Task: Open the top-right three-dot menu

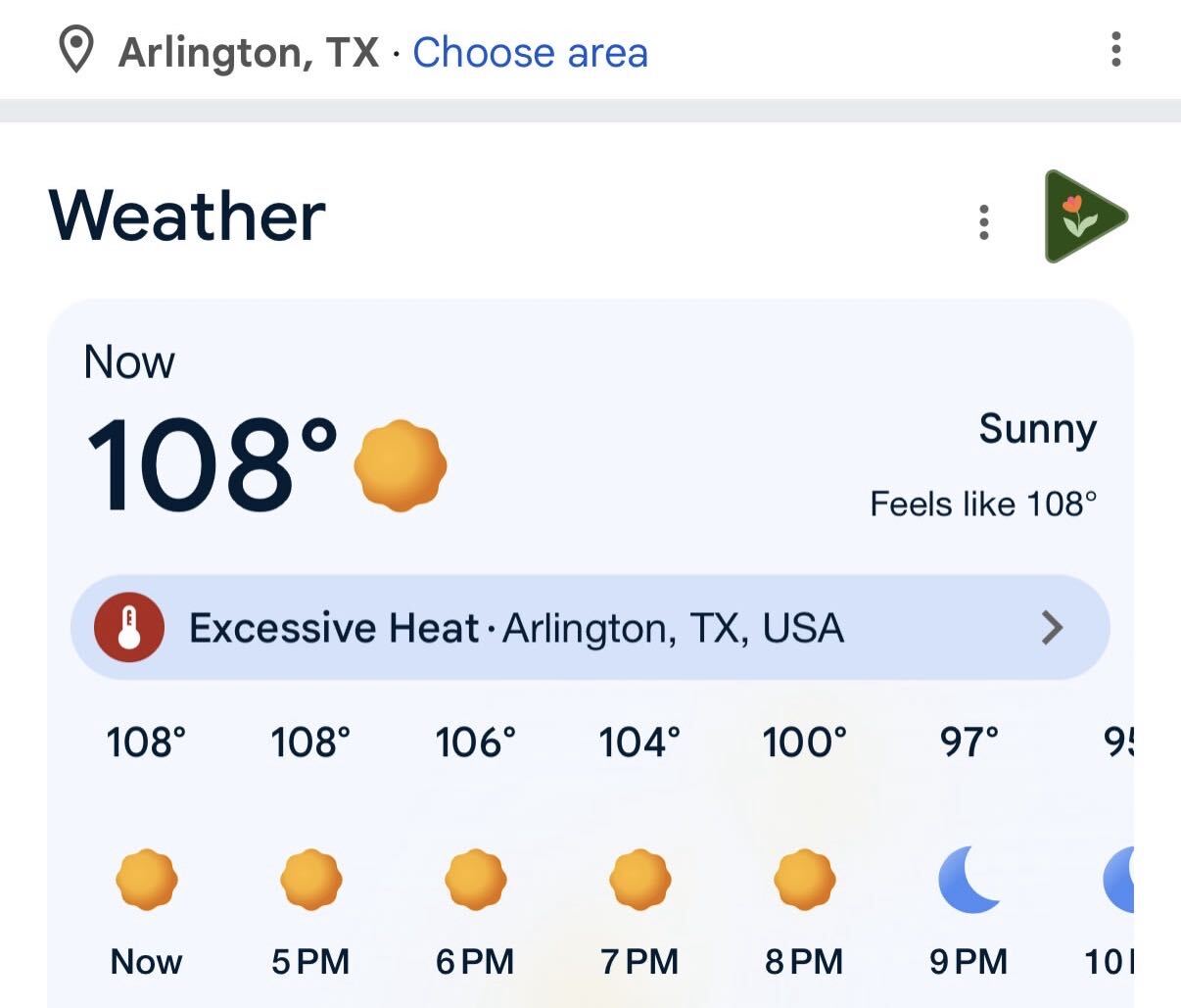Action: click(x=1115, y=49)
